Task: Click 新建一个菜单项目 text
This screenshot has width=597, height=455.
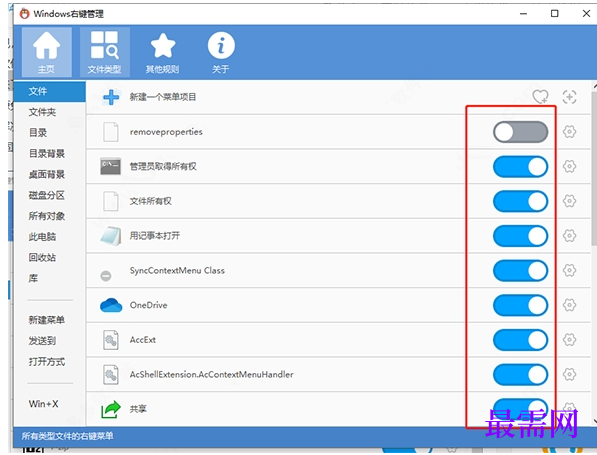Action: (x=163, y=97)
